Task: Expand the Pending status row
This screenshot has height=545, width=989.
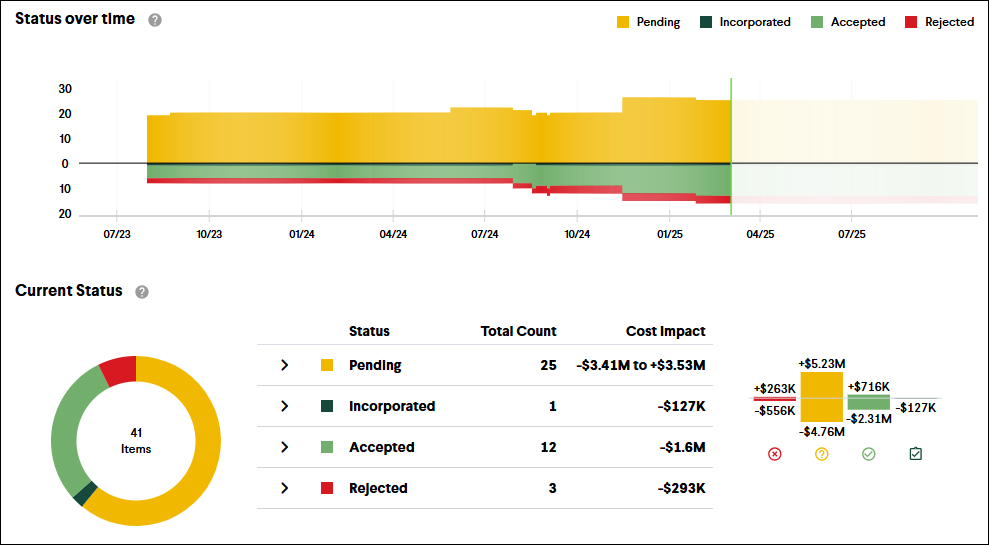Action: [284, 366]
